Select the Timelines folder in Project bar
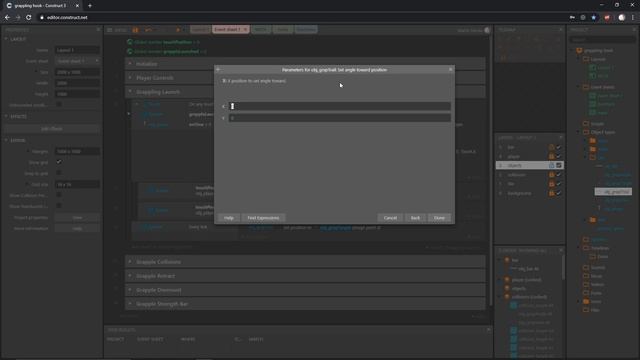 coord(596,248)
